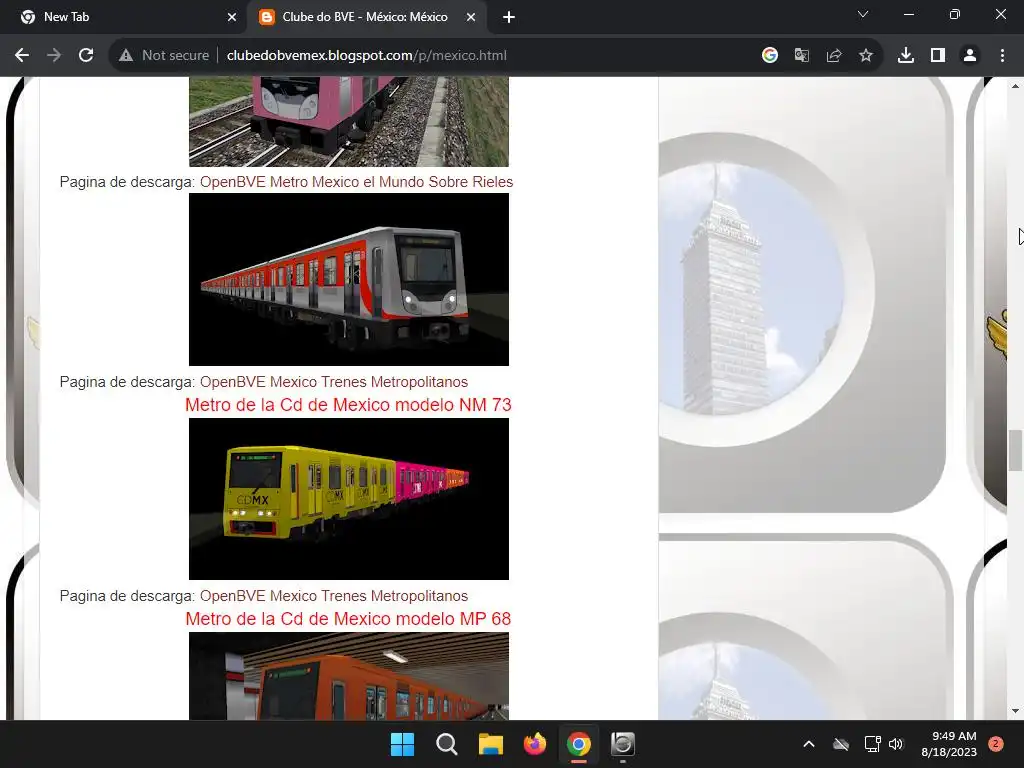Viewport: 1024px width, 768px height.
Task: Click the scrollbar down arrow
Action: point(1015,711)
